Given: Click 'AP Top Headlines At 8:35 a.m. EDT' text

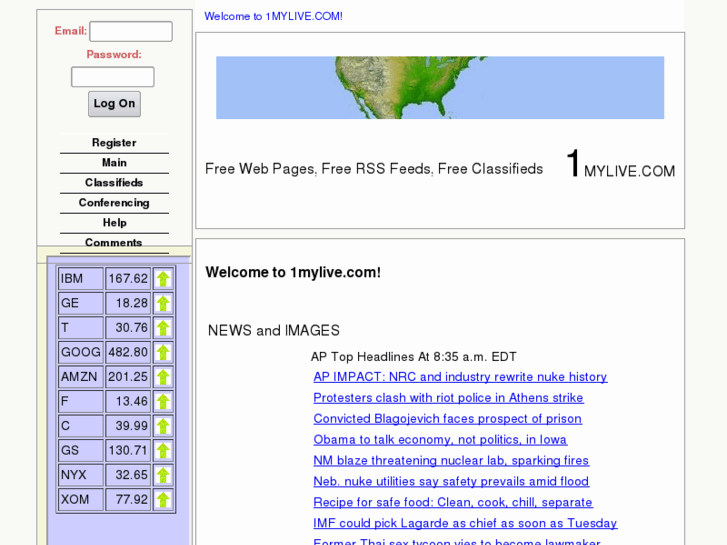Looking at the screenshot, I should [414, 357].
